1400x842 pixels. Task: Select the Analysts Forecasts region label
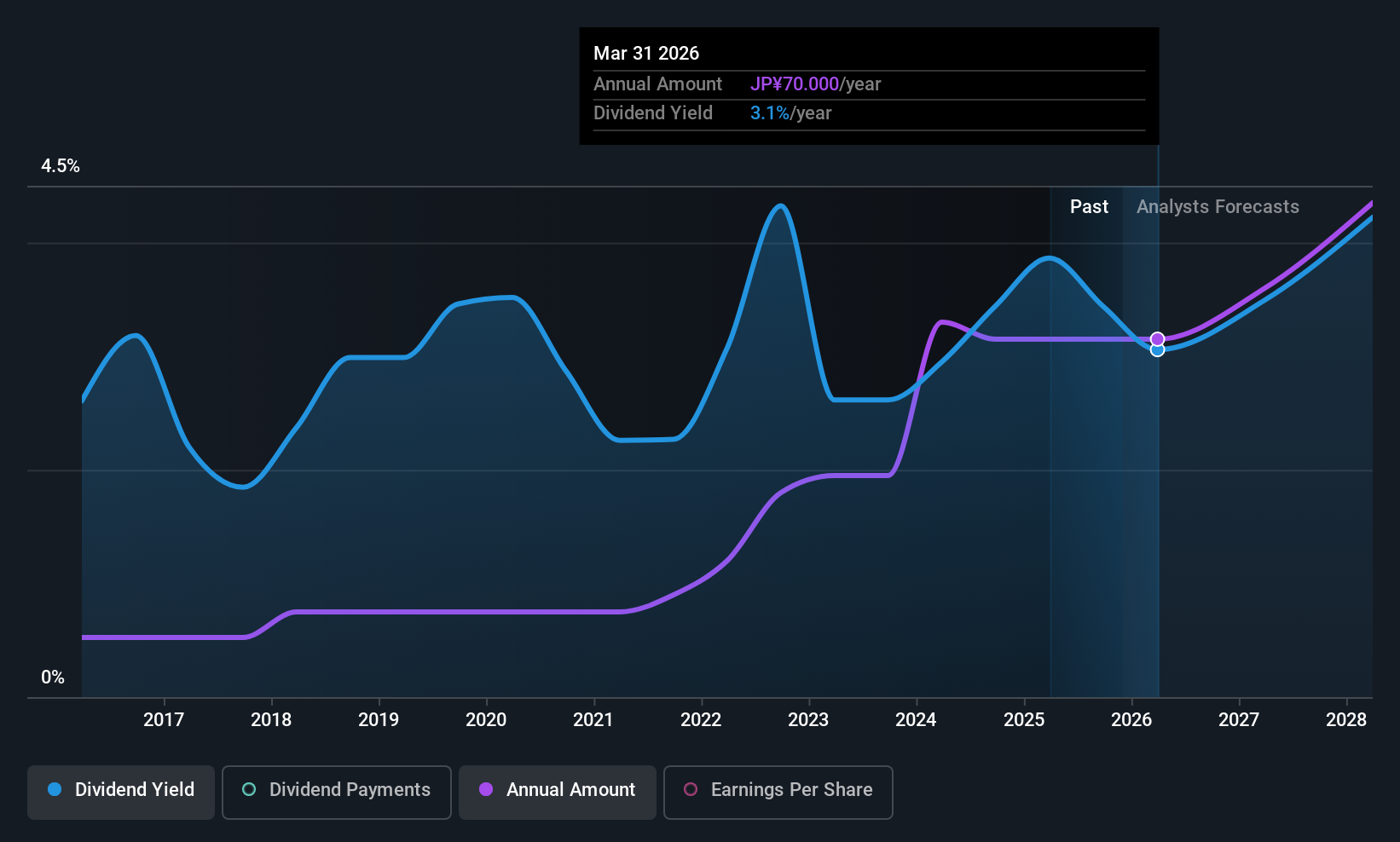click(1218, 207)
